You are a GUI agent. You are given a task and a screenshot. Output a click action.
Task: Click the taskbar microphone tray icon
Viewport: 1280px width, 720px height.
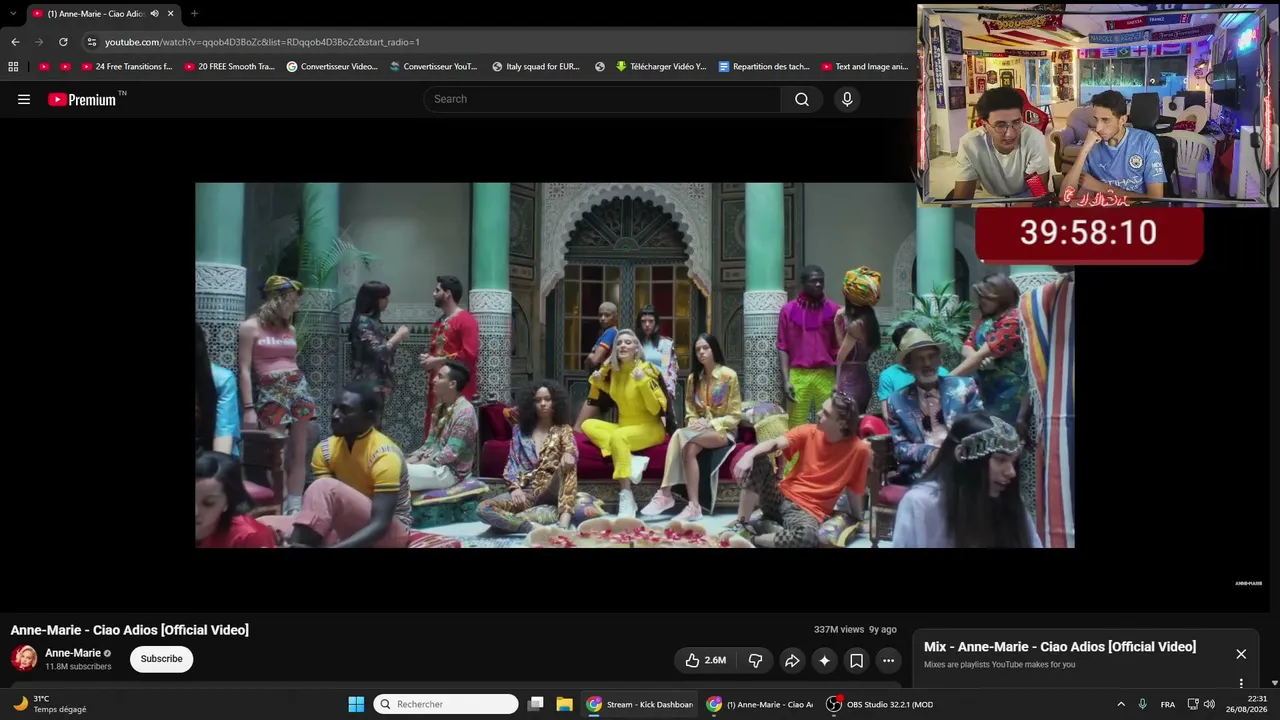pyautogui.click(x=1142, y=704)
